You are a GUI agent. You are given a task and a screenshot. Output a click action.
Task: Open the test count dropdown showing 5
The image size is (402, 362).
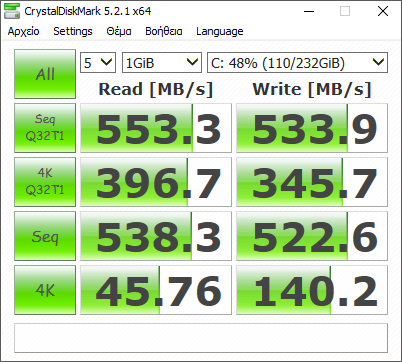click(x=98, y=63)
